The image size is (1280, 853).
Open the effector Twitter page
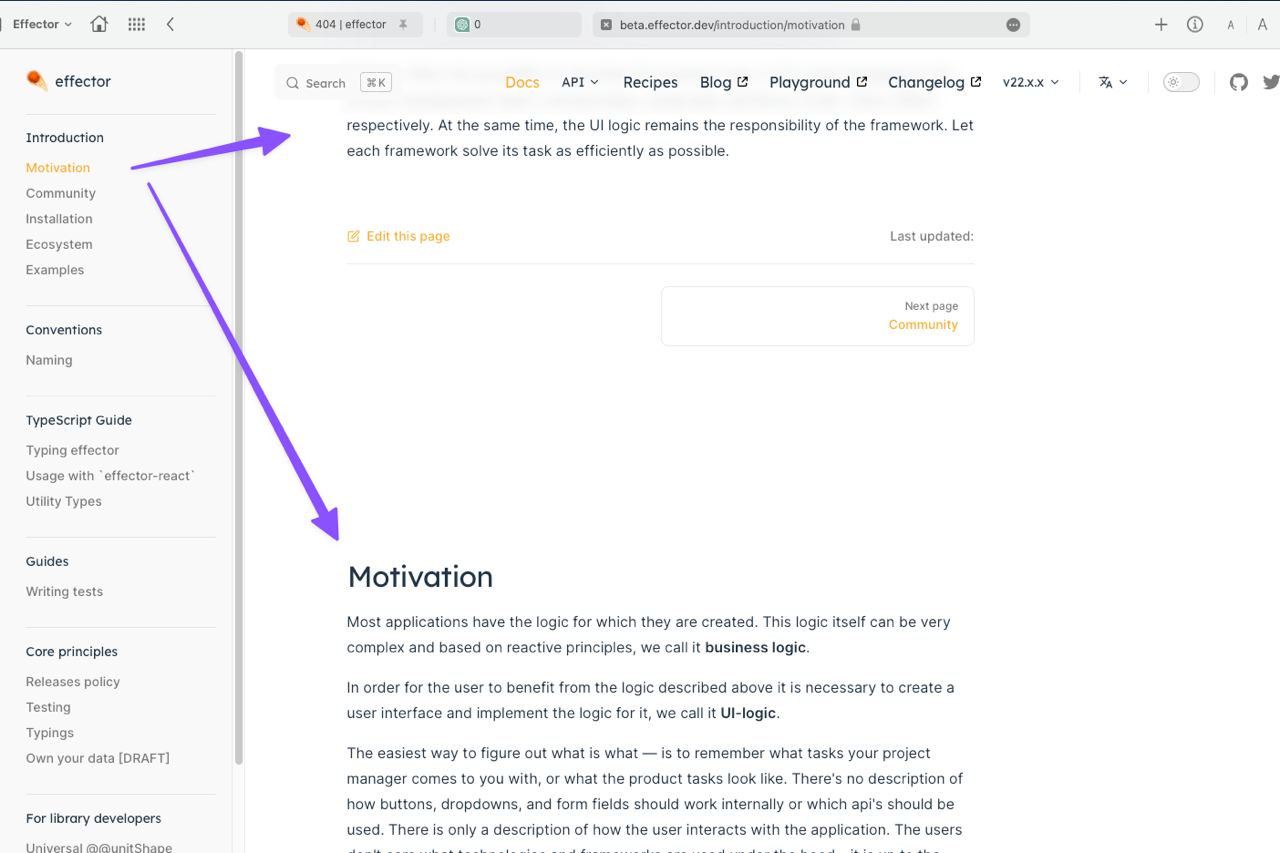(x=1271, y=82)
